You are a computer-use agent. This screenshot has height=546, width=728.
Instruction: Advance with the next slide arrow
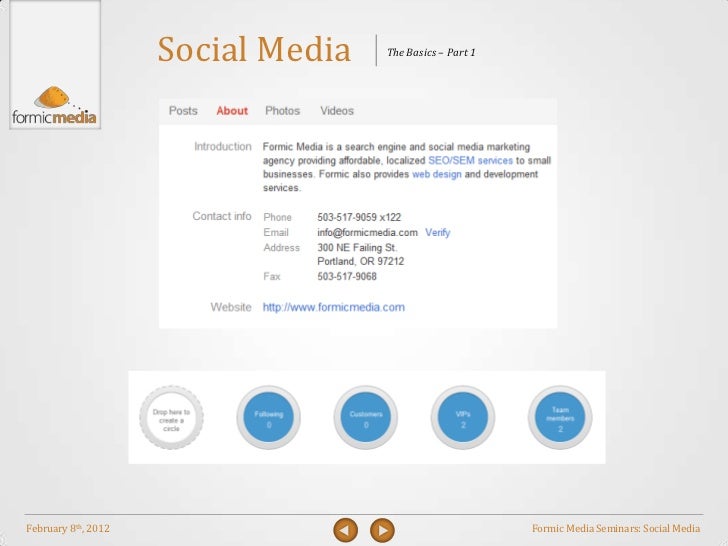[x=382, y=530]
